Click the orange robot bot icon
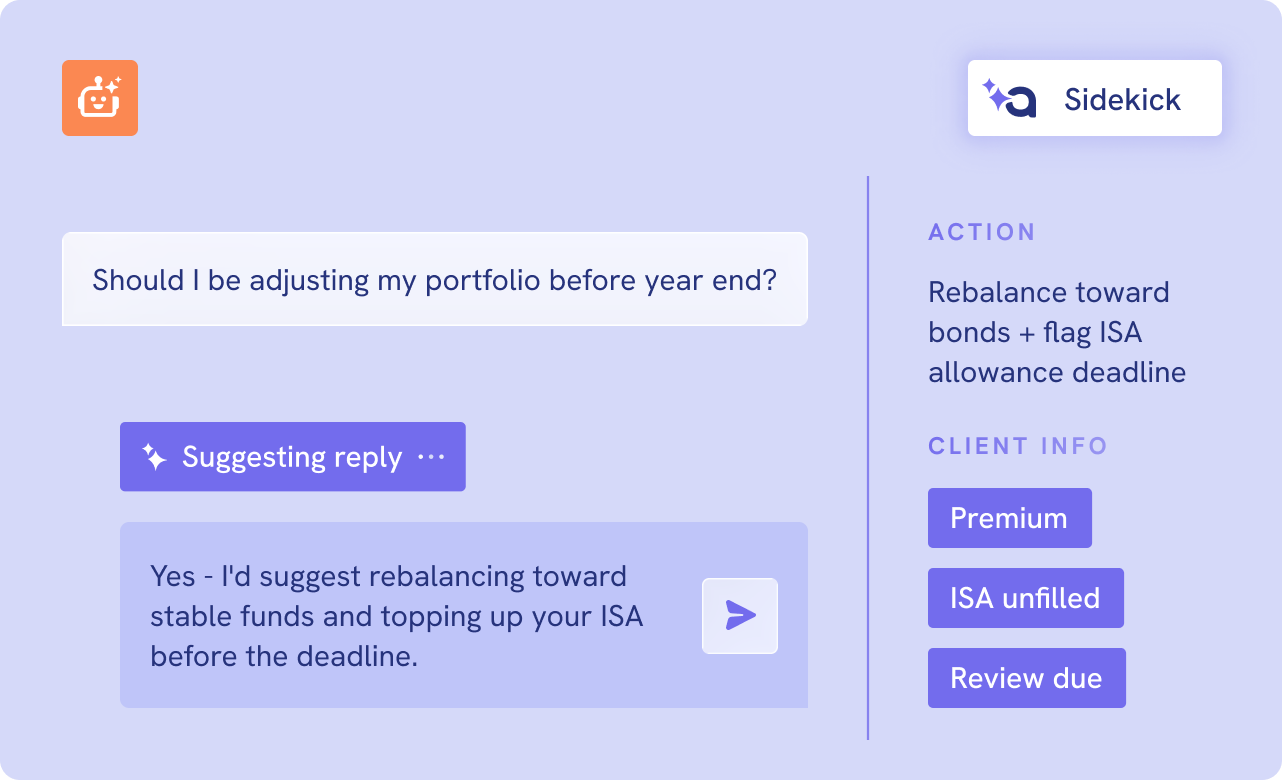 [x=100, y=98]
